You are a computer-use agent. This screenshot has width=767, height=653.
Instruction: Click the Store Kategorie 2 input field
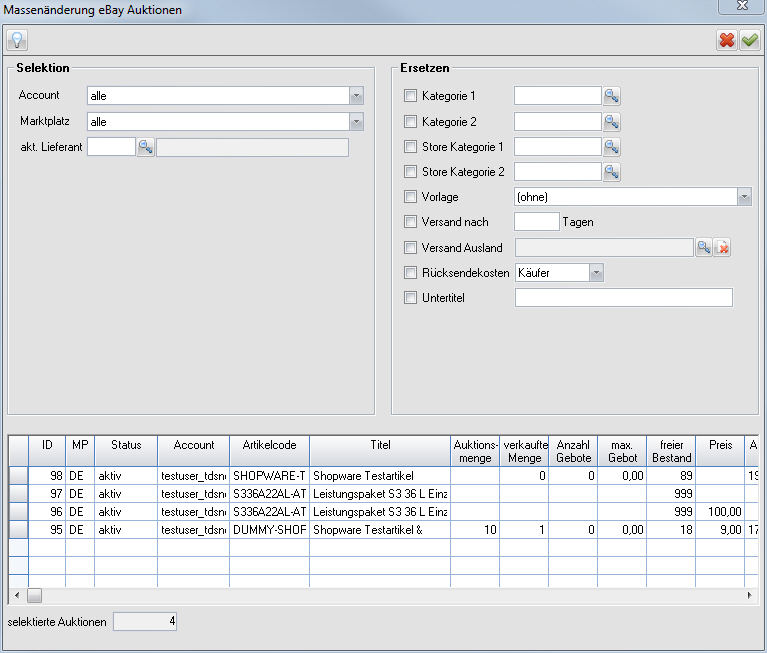tap(558, 172)
